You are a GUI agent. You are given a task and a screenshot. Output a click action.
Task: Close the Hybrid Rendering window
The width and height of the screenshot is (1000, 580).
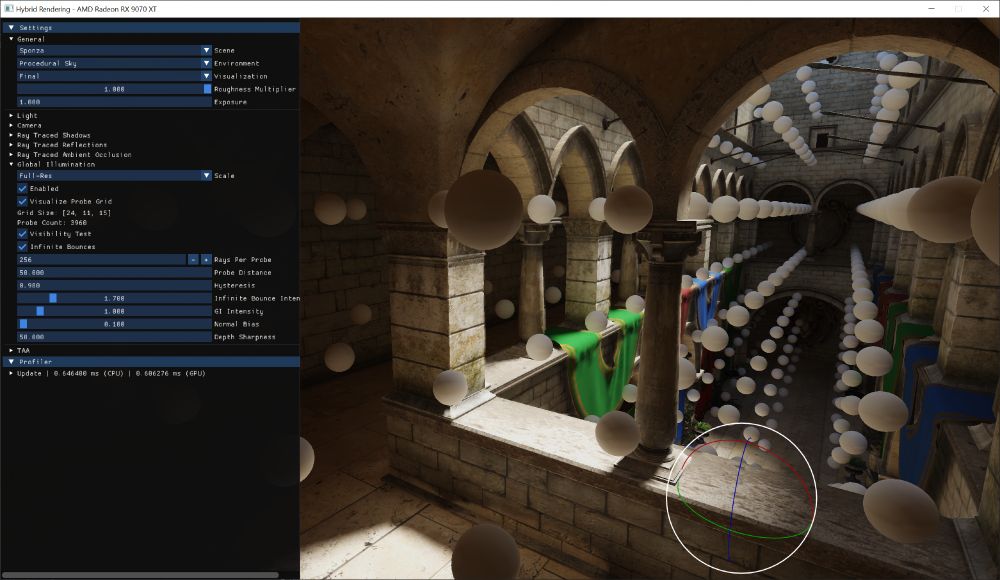click(x=986, y=9)
